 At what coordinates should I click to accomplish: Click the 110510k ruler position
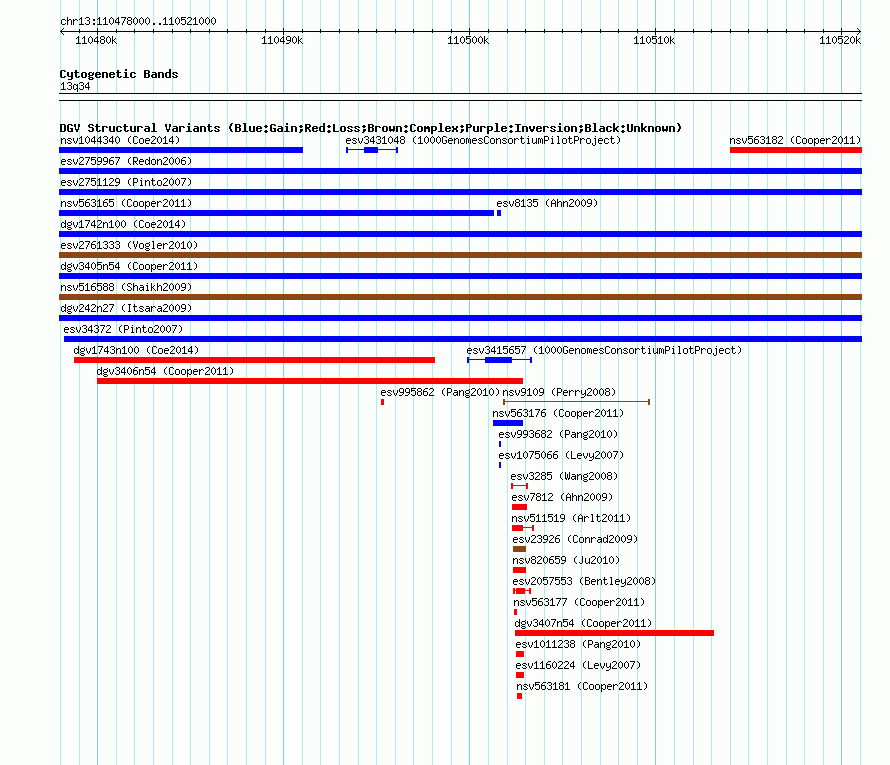click(654, 40)
